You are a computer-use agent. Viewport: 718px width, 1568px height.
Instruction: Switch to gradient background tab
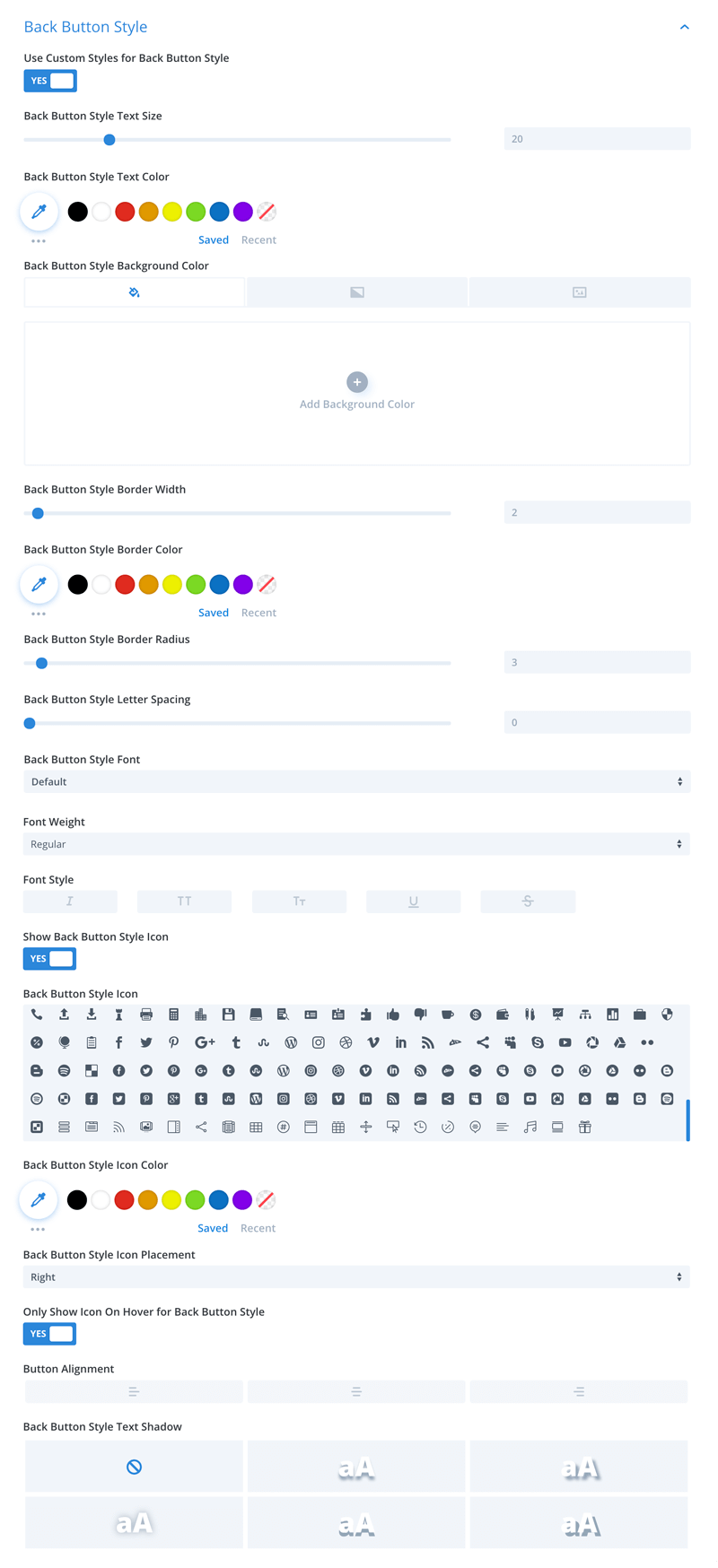coord(357,292)
